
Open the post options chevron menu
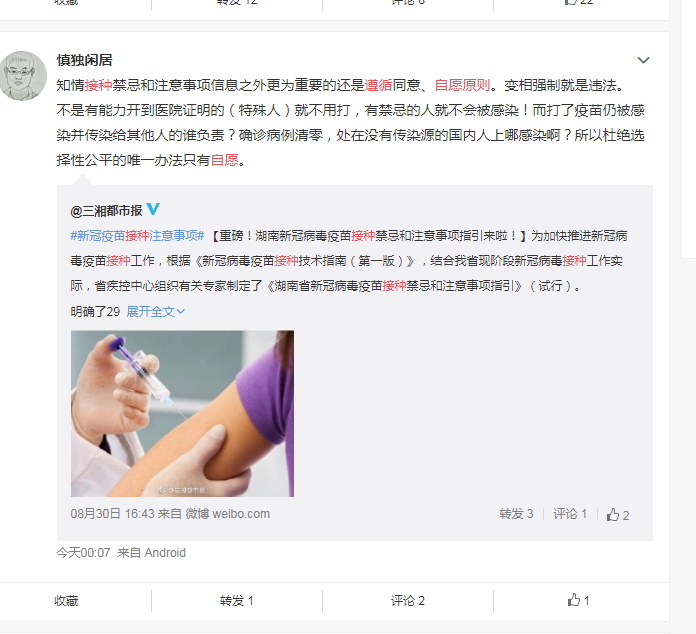click(643, 60)
